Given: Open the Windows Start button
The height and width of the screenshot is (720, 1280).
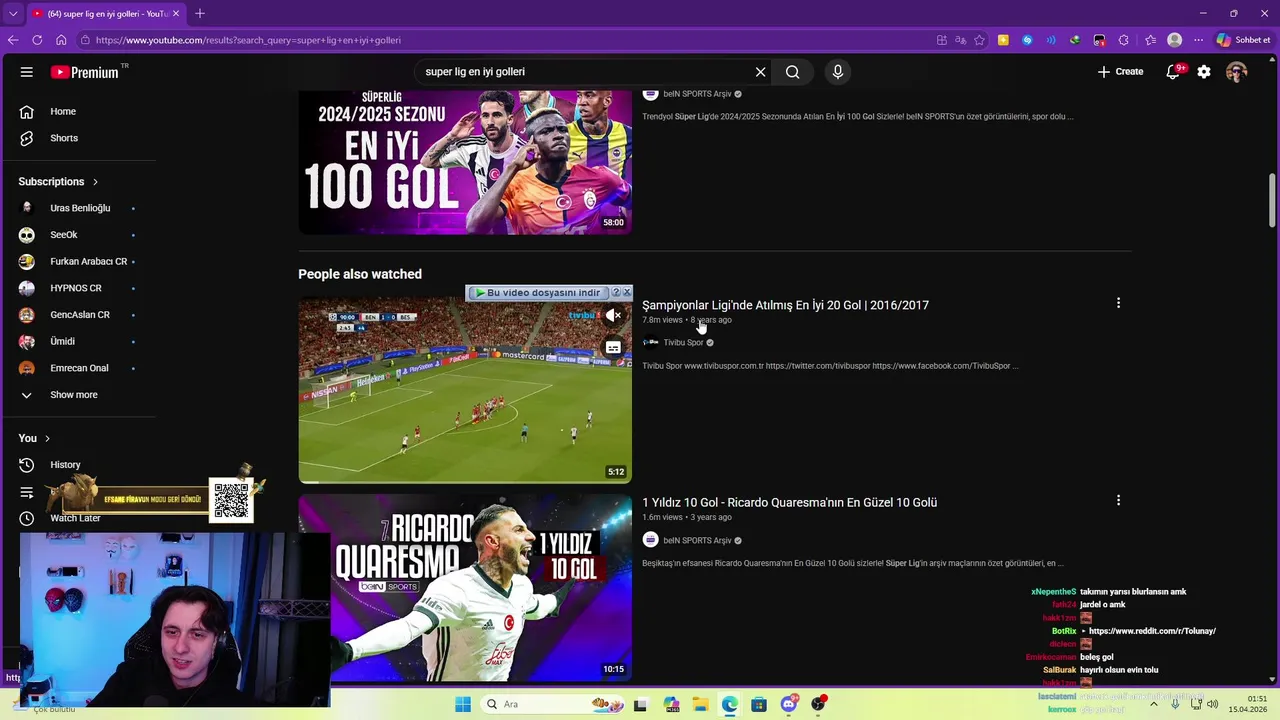Looking at the screenshot, I should (x=463, y=704).
